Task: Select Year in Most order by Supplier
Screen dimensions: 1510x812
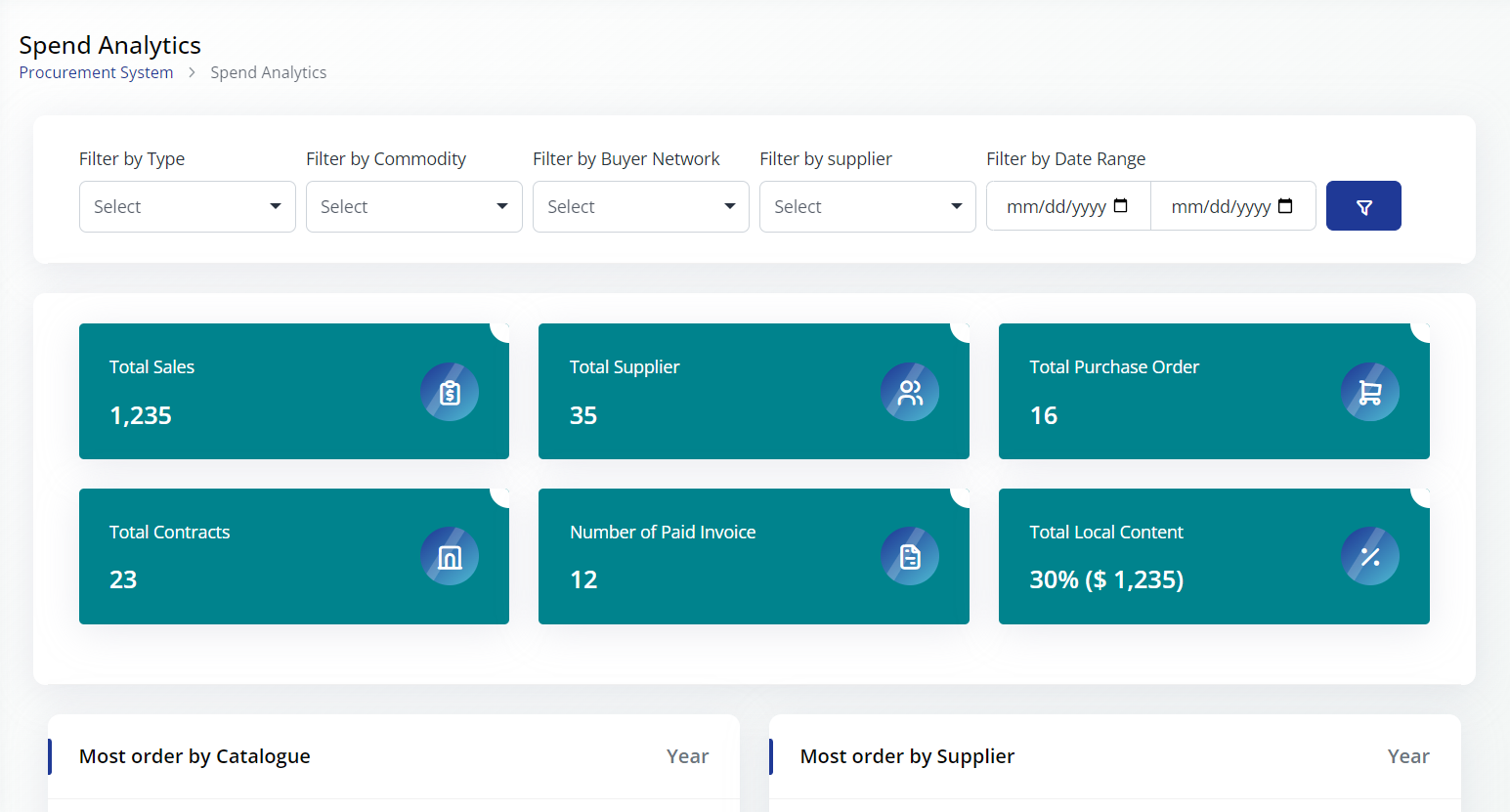Action: tap(1407, 756)
